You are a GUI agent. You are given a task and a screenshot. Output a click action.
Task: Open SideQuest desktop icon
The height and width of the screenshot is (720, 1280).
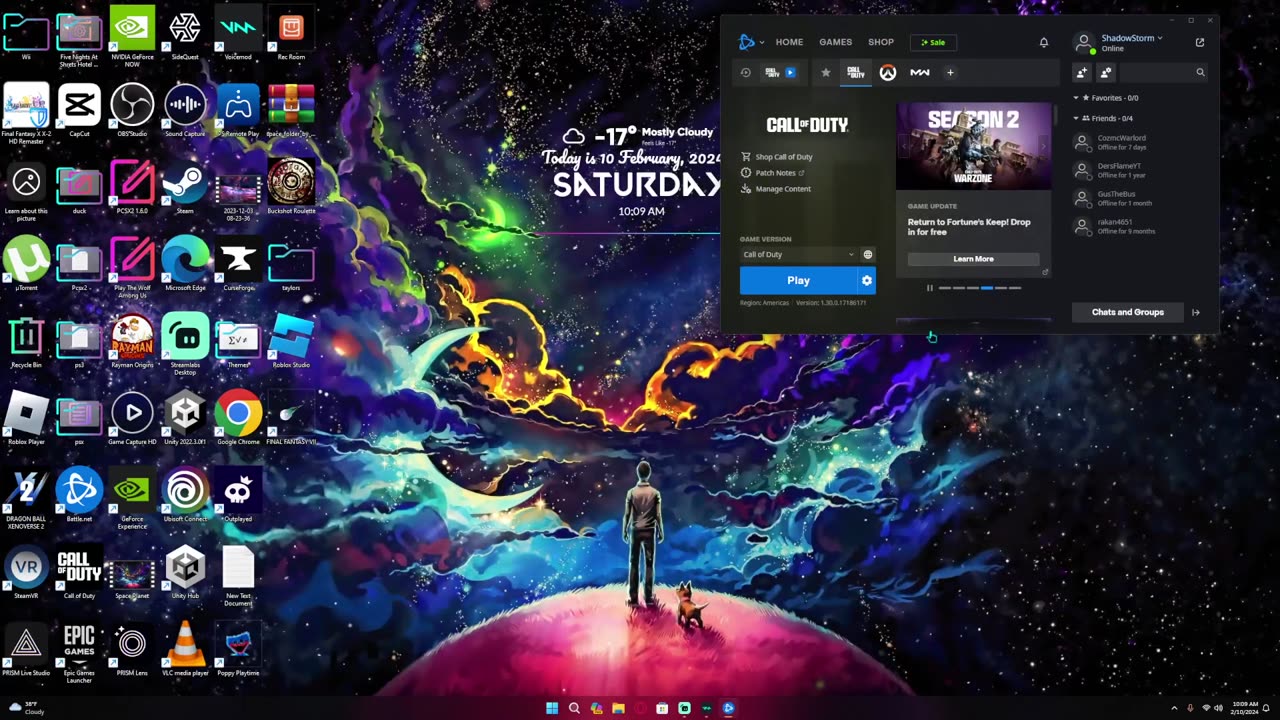point(185,33)
